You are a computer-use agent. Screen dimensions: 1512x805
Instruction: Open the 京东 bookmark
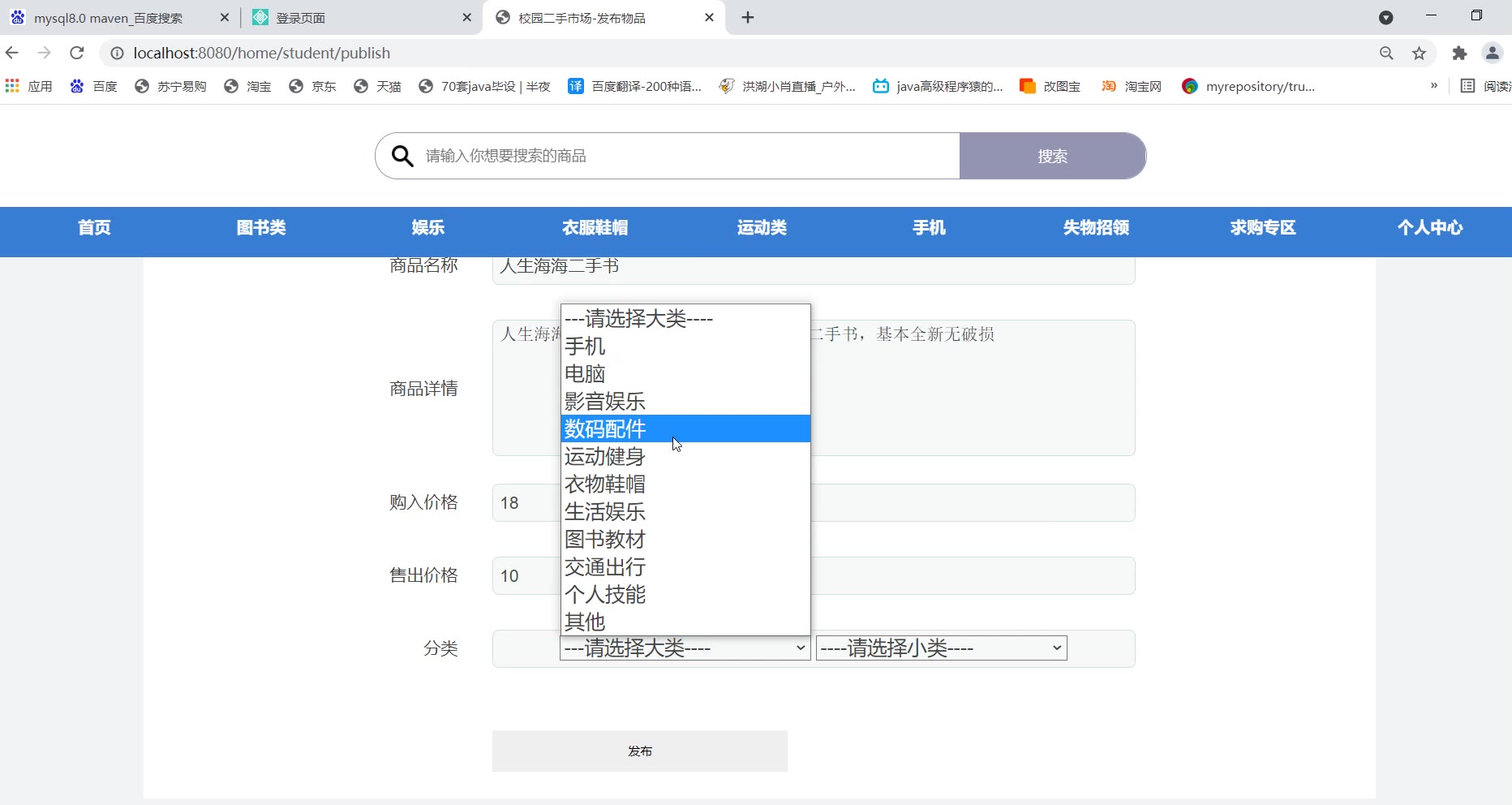(x=312, y=86)
